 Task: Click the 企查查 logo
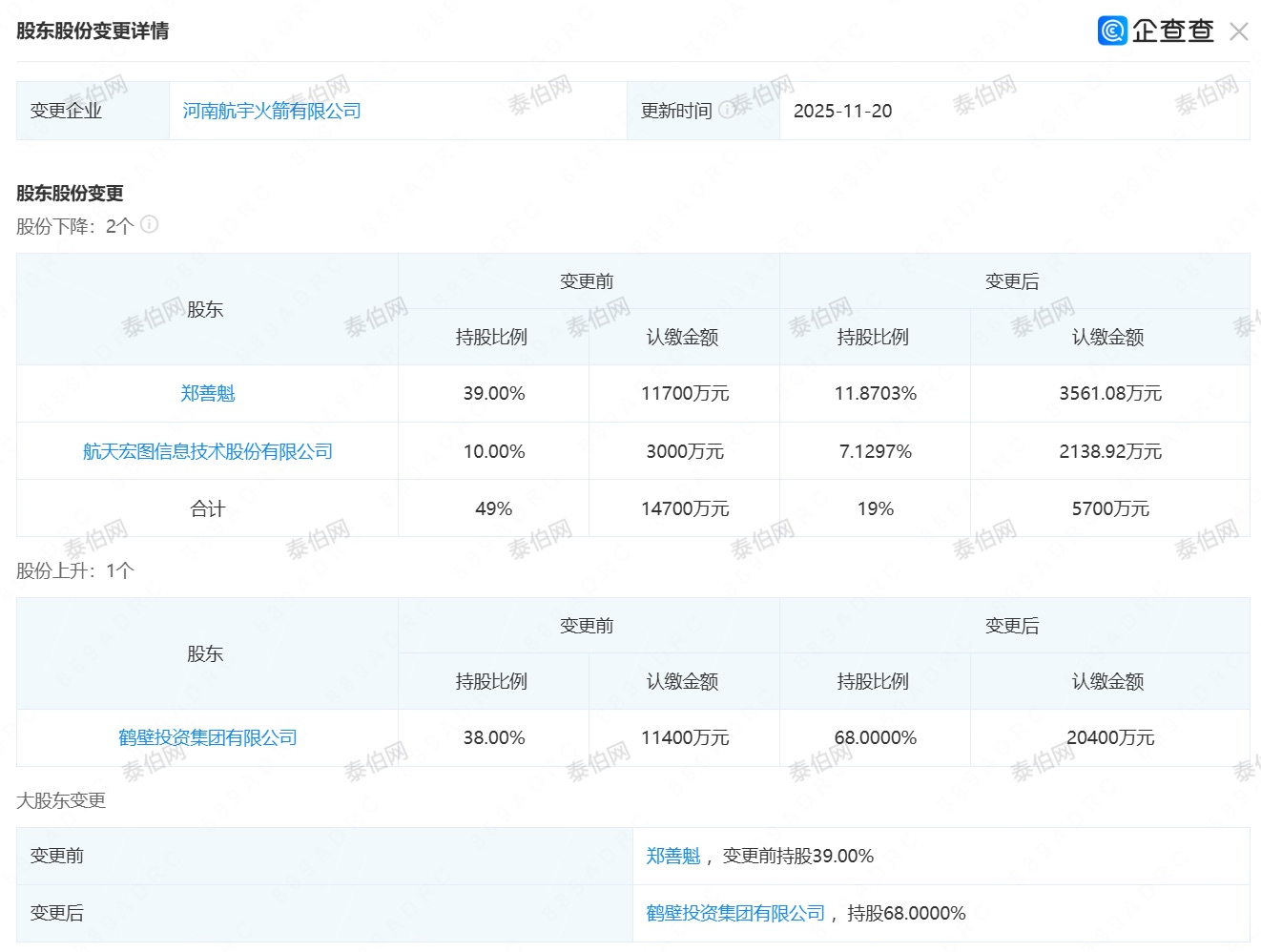[1155, 31]
